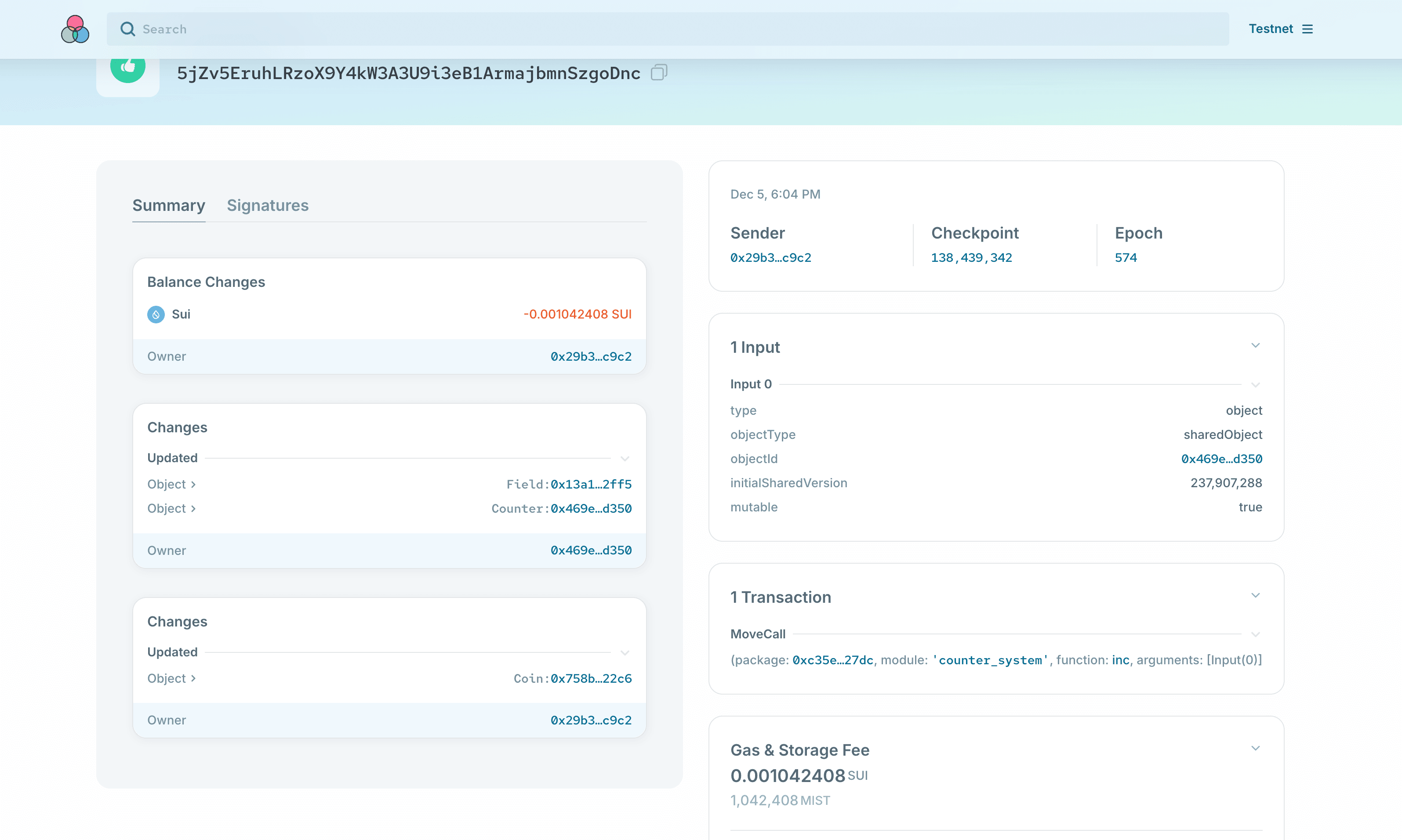Viewport: 1402px width, 840px height.
Task: Collapse the Input 0 details
Action: pos(1255,385)
